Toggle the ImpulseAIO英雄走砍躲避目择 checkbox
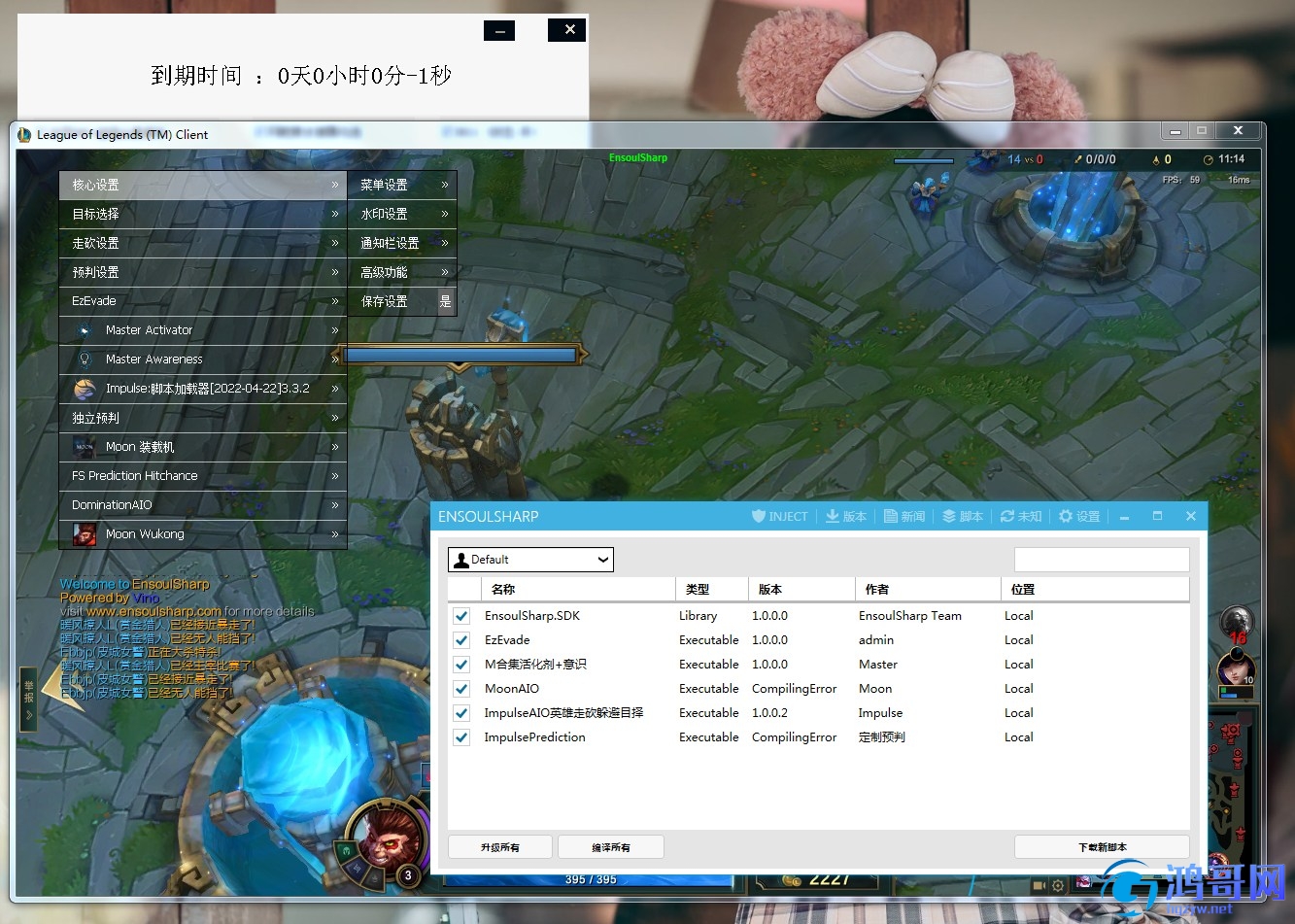The width and height of the screenshot is (1295, 924). tap(461, 713)
